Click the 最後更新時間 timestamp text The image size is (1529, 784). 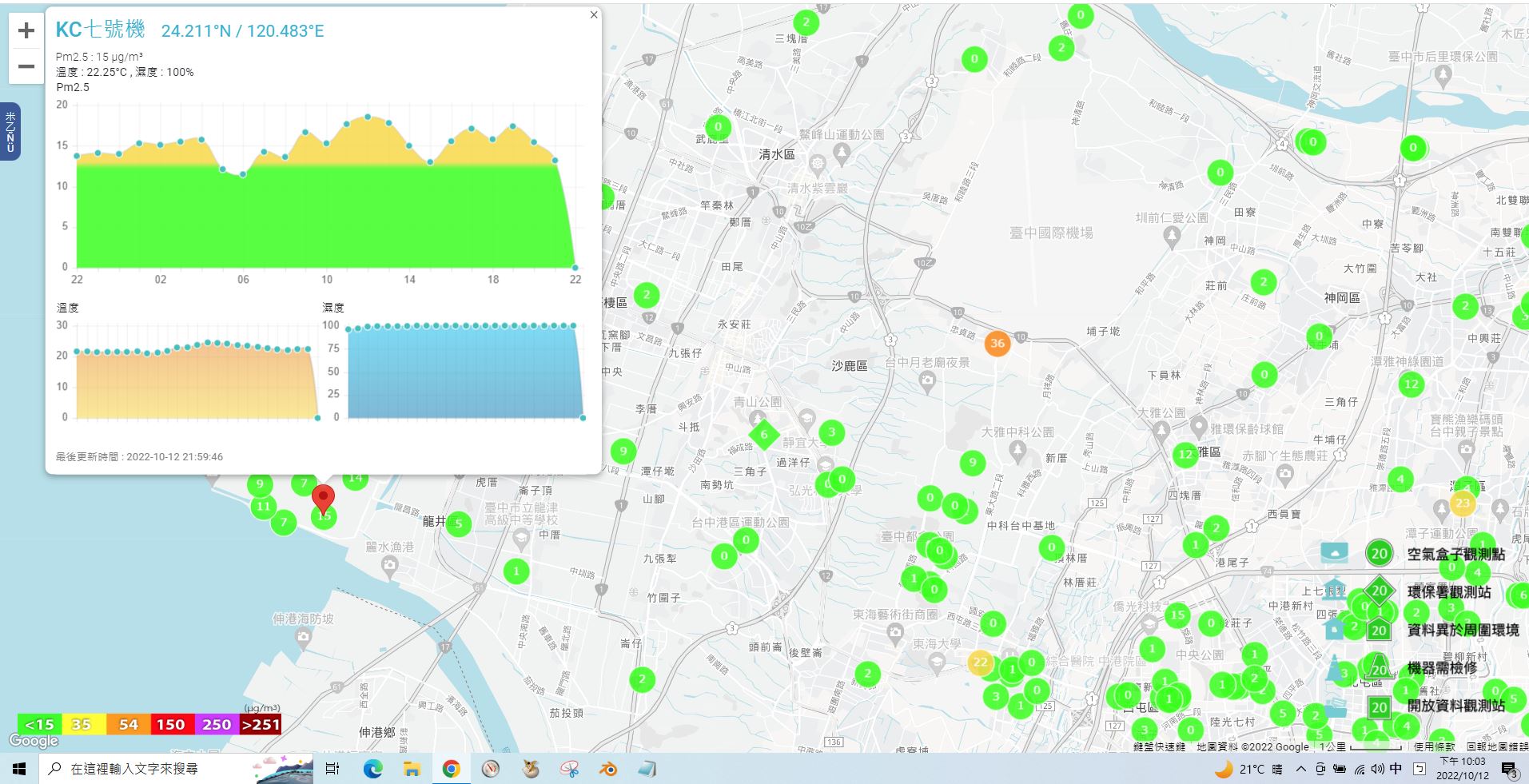[139, 457]
